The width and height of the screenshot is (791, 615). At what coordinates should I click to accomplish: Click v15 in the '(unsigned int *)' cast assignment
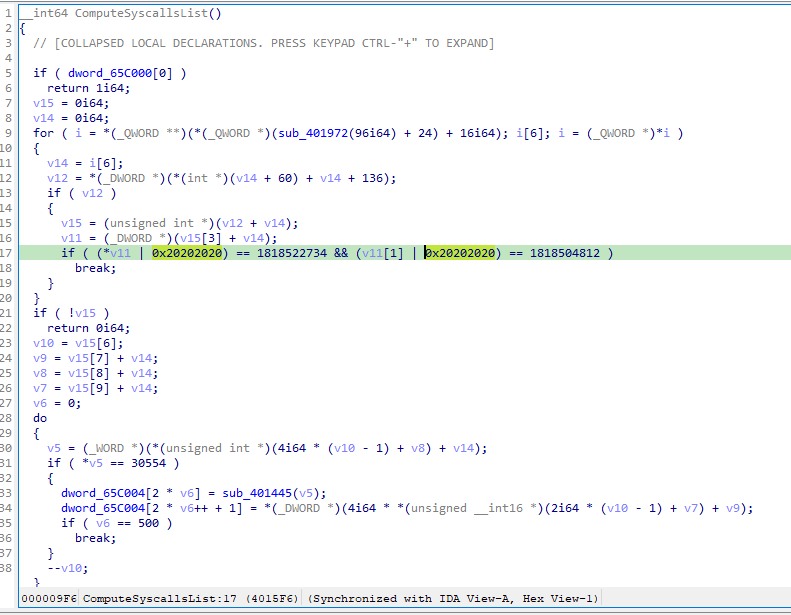(x=71, y=223)
